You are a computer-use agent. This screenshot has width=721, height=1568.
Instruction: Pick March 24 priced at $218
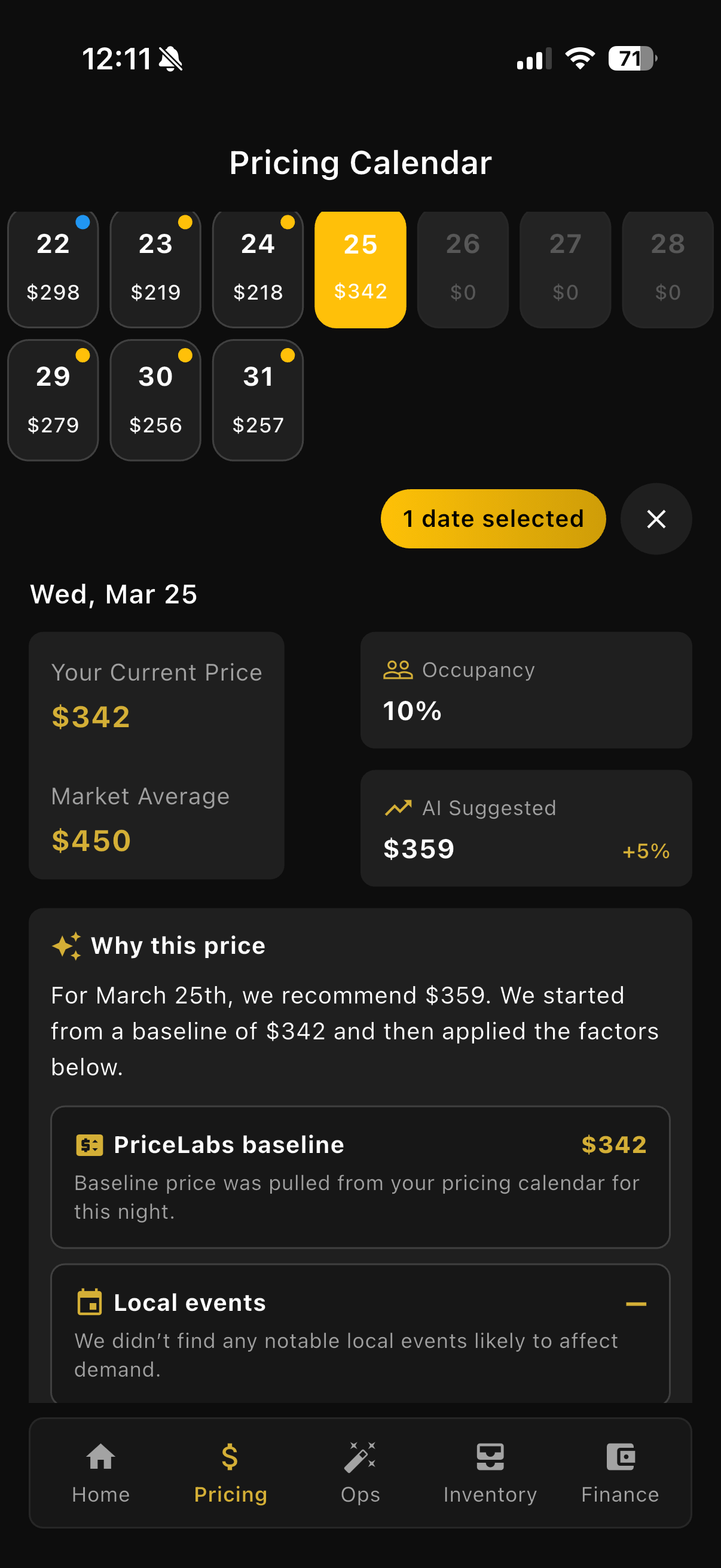[x=258, y=268]
